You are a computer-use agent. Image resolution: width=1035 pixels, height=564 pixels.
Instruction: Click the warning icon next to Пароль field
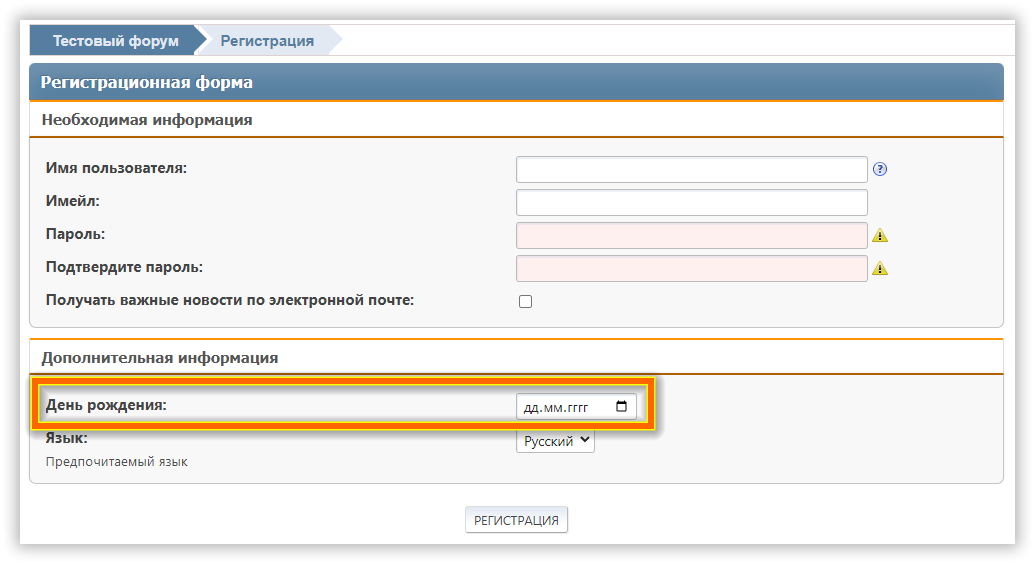point(880,236)
